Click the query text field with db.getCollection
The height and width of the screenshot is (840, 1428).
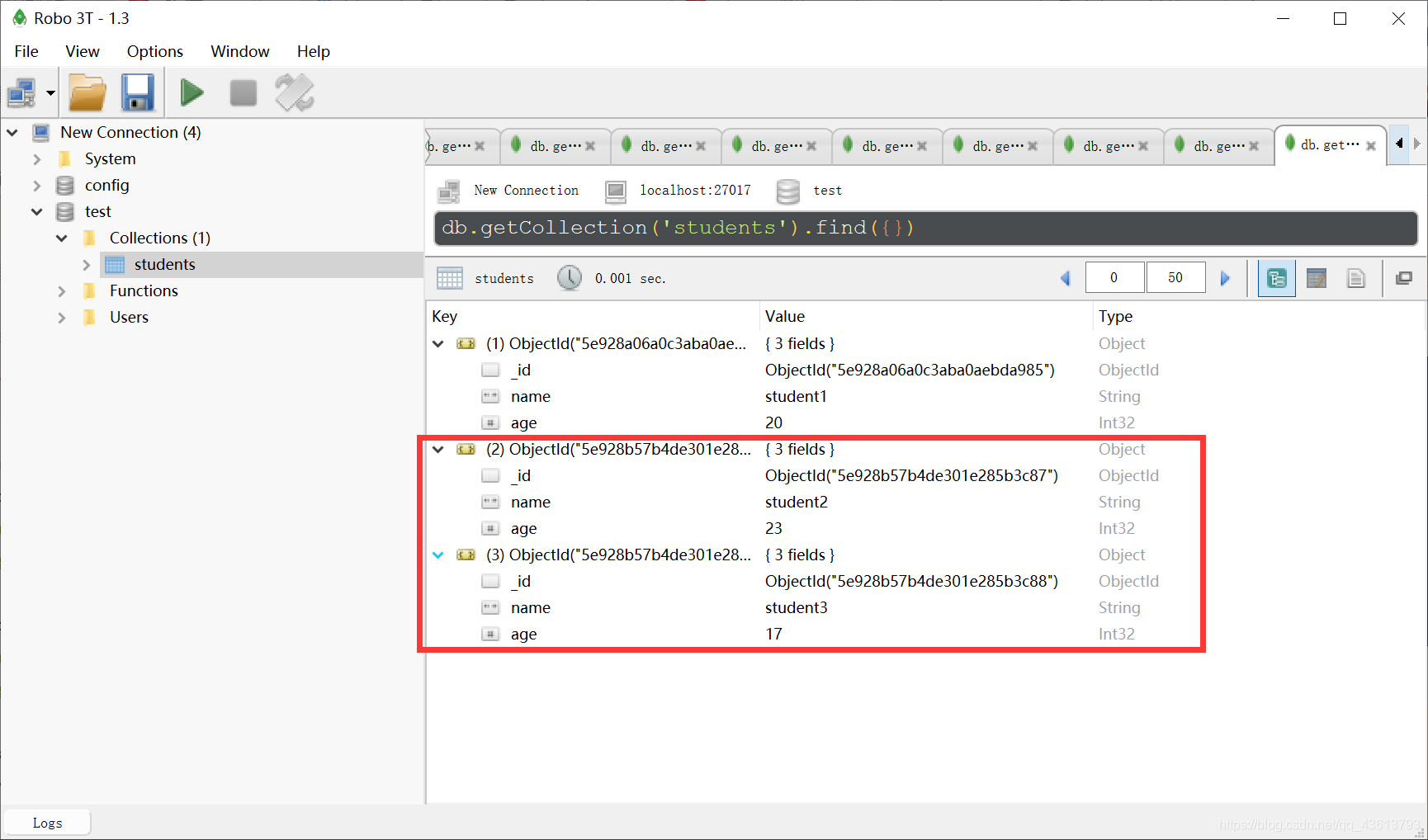coord(926,228)
